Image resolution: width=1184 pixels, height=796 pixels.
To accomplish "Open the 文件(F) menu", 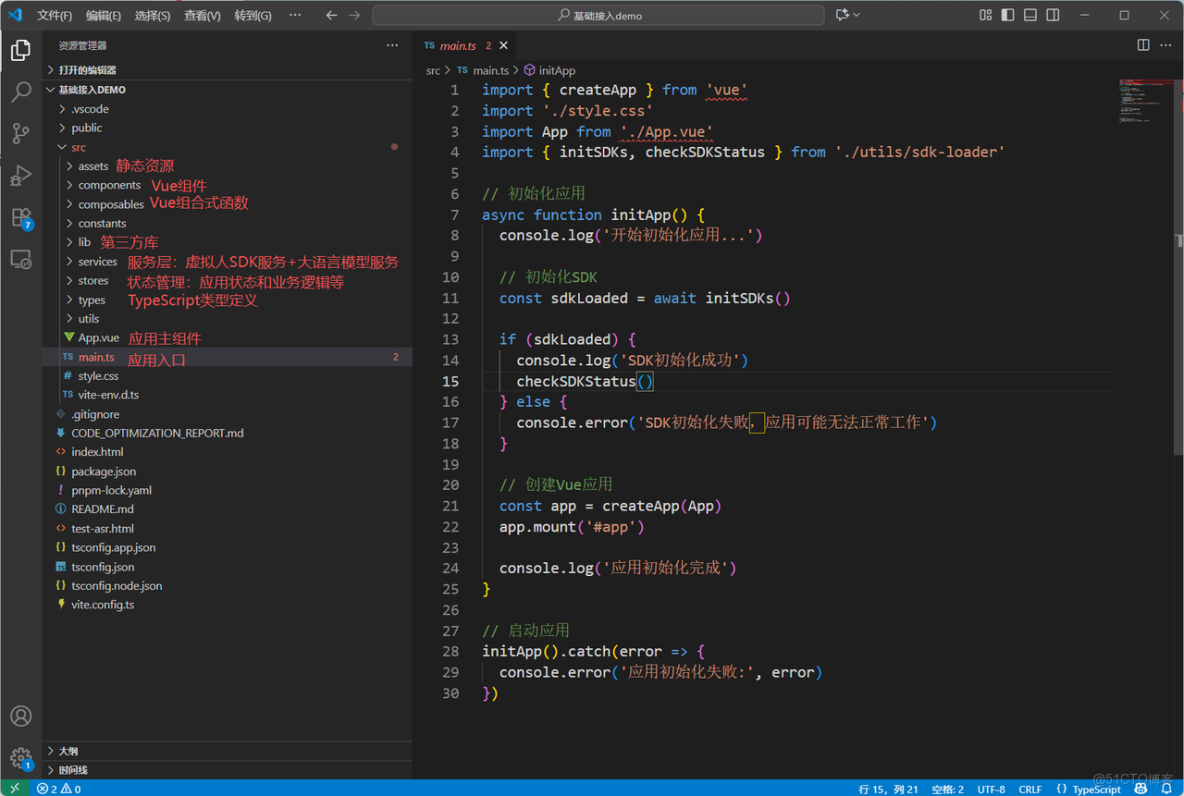I will tap(54, 15).
